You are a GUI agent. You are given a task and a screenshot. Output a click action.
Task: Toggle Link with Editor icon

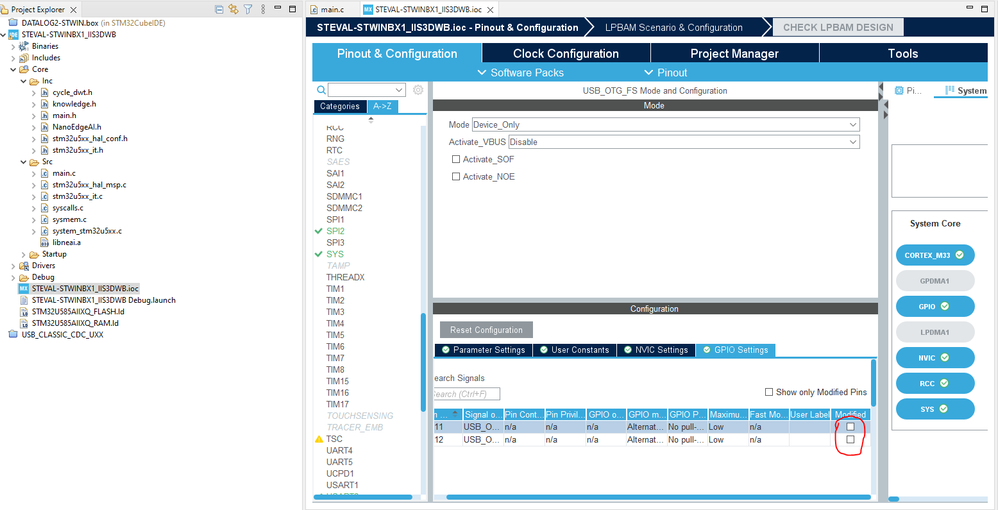233,10
